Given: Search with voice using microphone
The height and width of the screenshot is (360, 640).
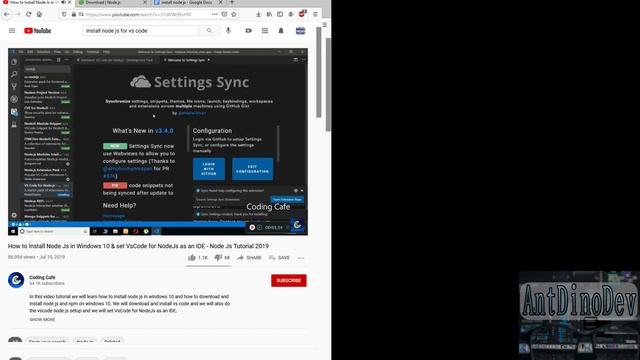Looking at the screenshot, I should pyautogui.click(x=228, y=31).
